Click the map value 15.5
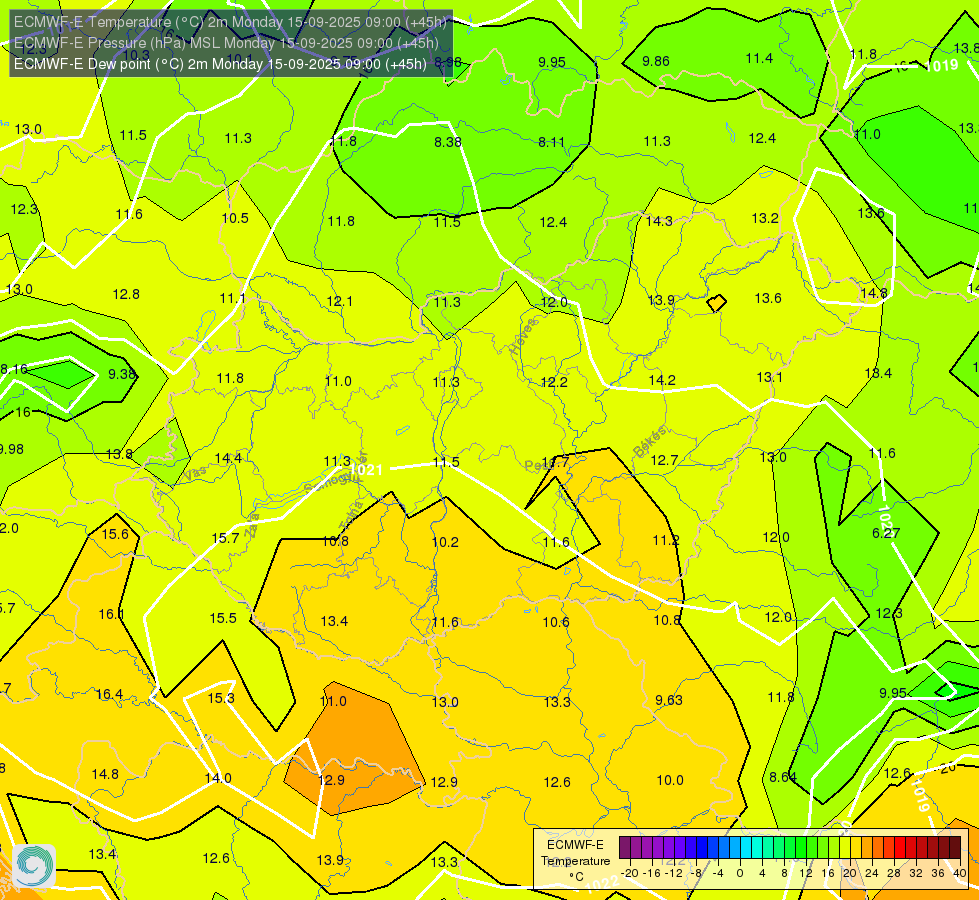Viewport: 979px width, 900px height. tap(223, 618)
